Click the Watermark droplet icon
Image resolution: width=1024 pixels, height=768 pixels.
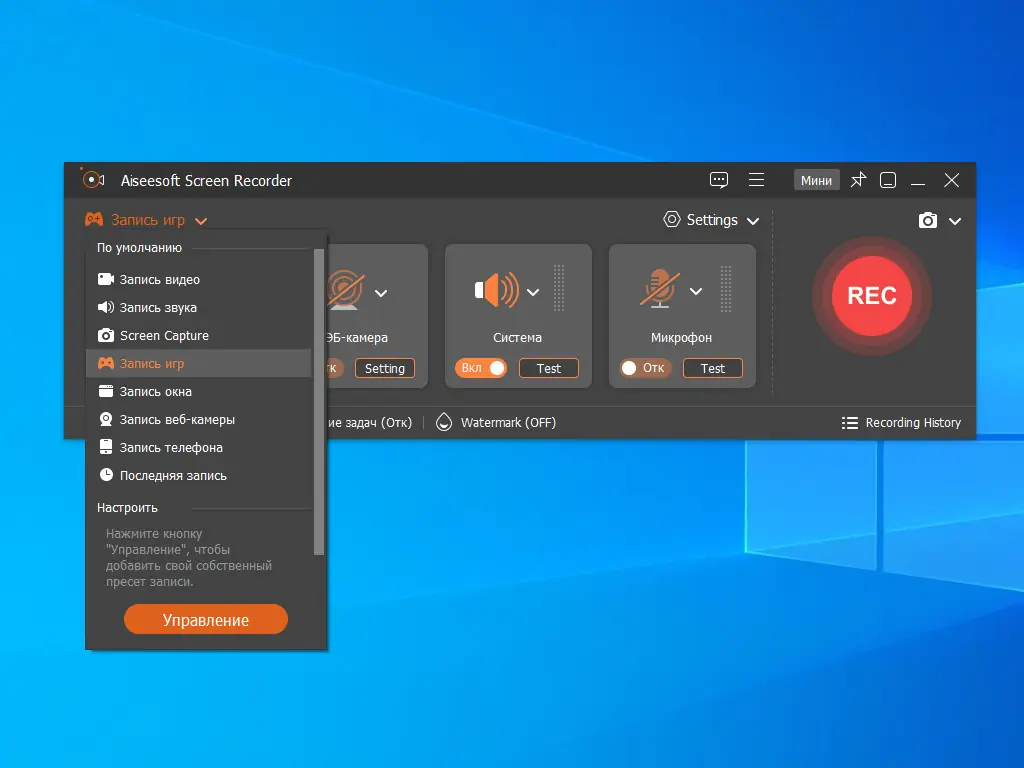pos(443,423)
